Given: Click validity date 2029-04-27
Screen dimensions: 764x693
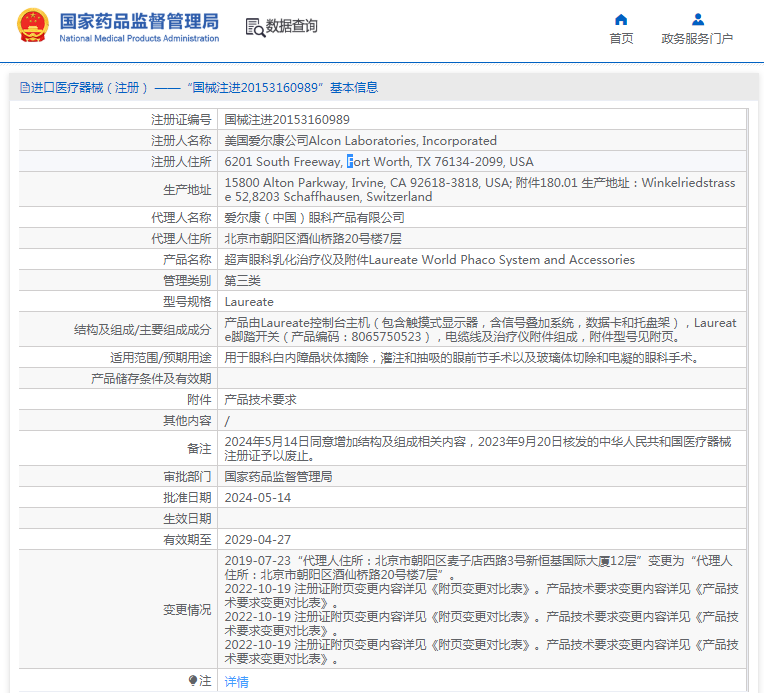Looking at the screenshot, I should pyautogui.click(x=258, y=539).
